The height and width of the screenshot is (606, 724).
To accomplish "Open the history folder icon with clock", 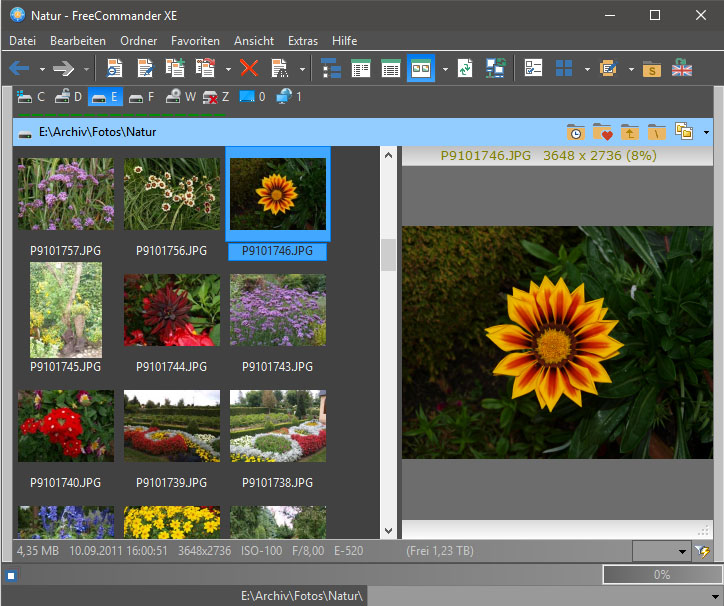I will (575, 132).
